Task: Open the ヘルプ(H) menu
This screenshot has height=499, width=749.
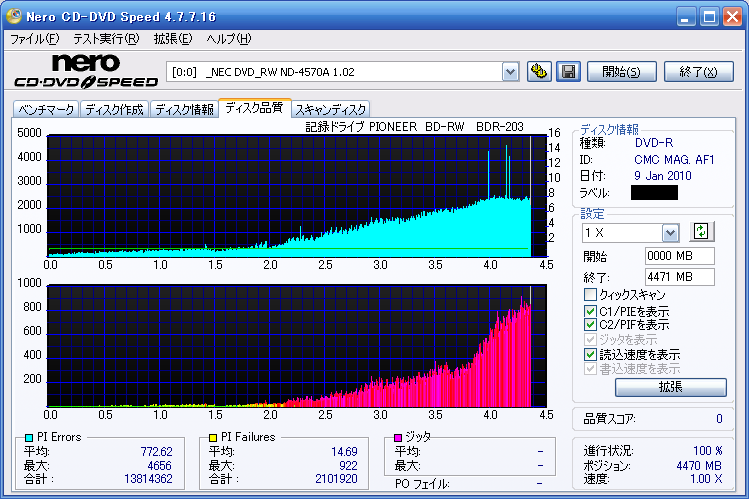Action: [x=229, y=39]
